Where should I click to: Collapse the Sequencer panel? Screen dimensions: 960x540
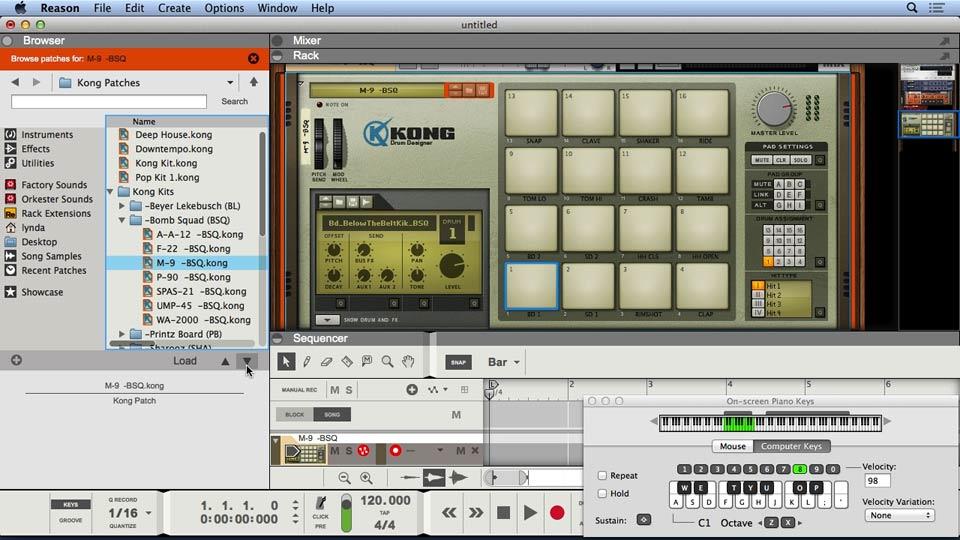277,338
